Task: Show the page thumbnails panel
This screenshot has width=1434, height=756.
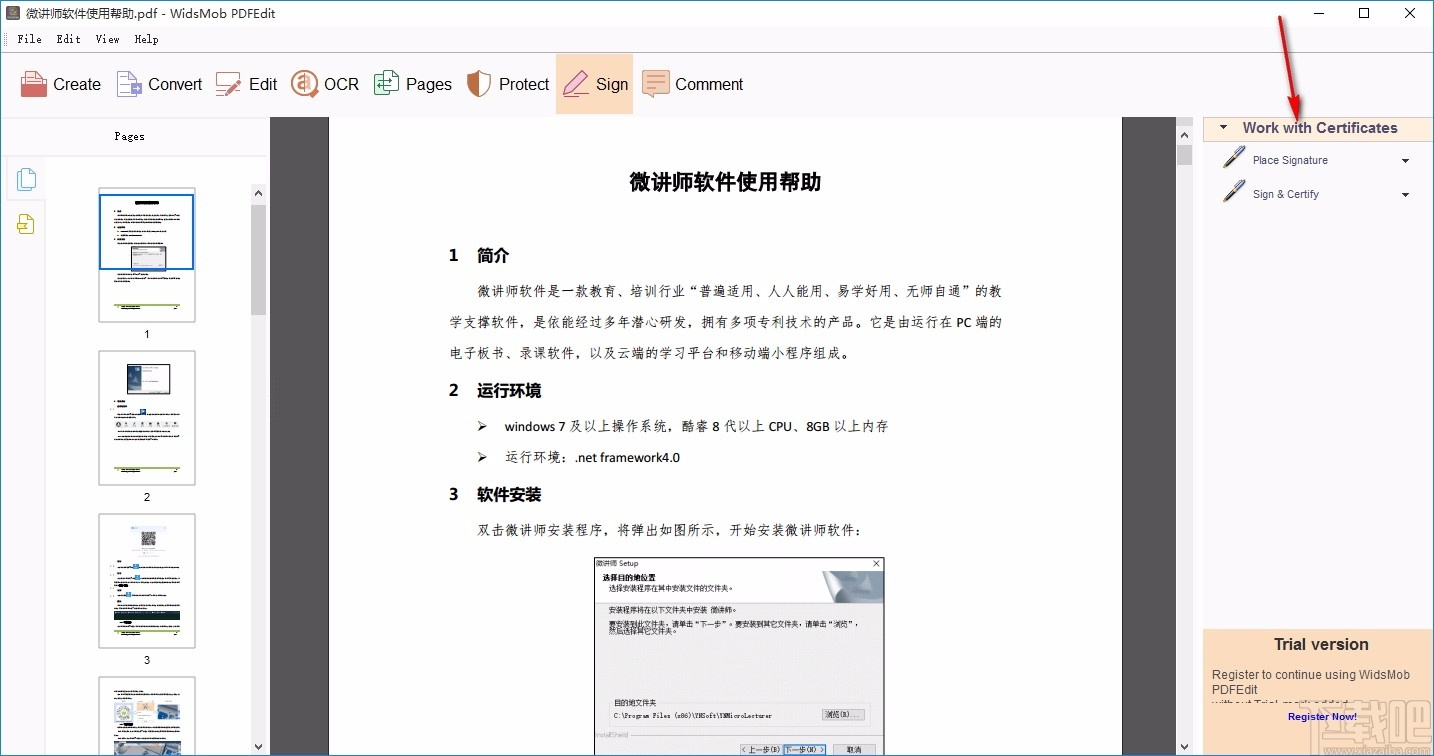Action: 26,178
